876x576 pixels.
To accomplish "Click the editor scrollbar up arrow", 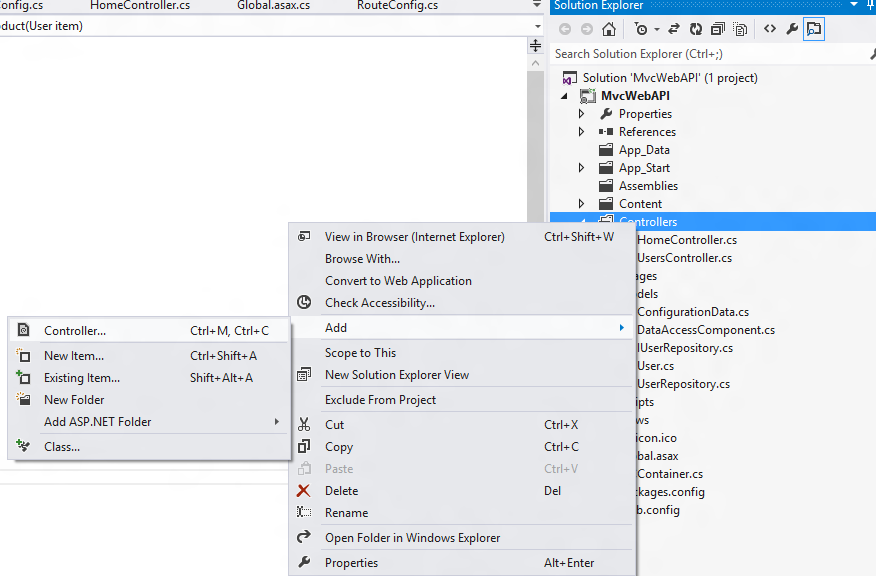I will 535,63.
